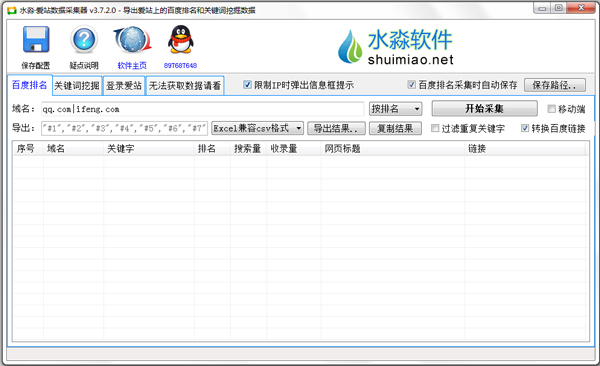Screen dimensions: 600x366
Task: Toggle 转换百度链接 checkbox
Action: coord(525,128)
